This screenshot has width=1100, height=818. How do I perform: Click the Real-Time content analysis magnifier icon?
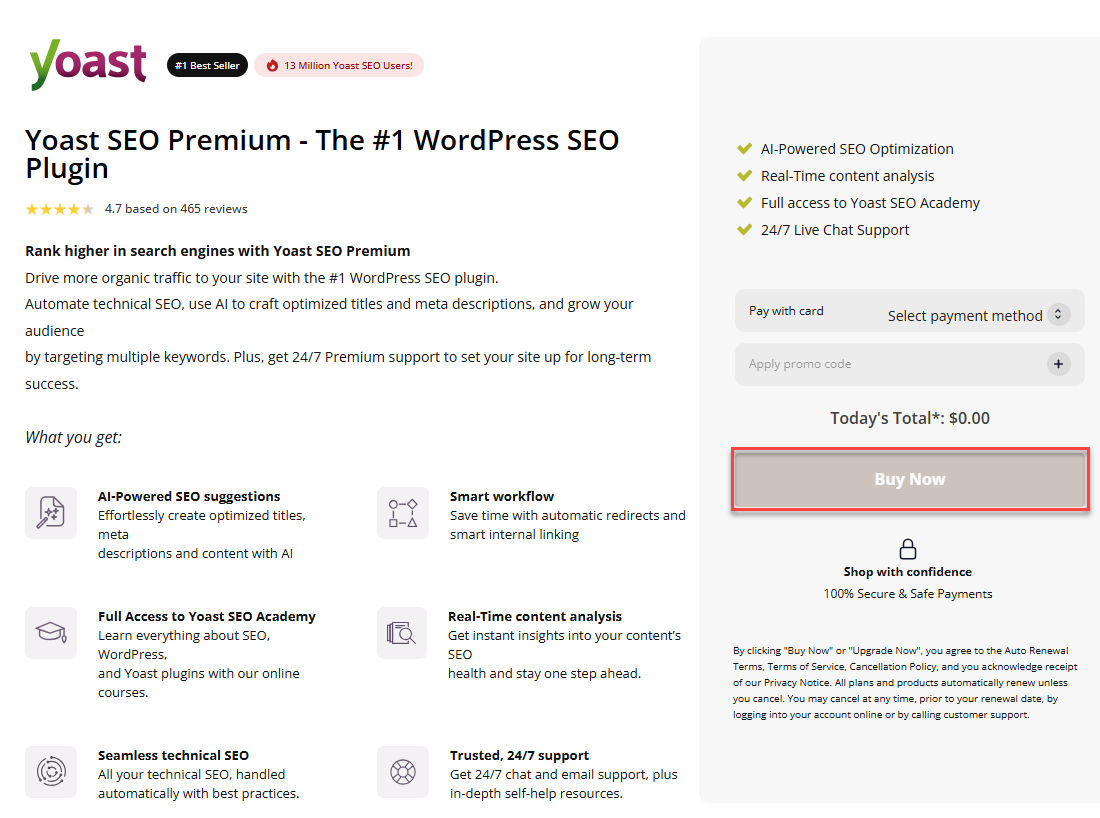(x=402, y=633)
